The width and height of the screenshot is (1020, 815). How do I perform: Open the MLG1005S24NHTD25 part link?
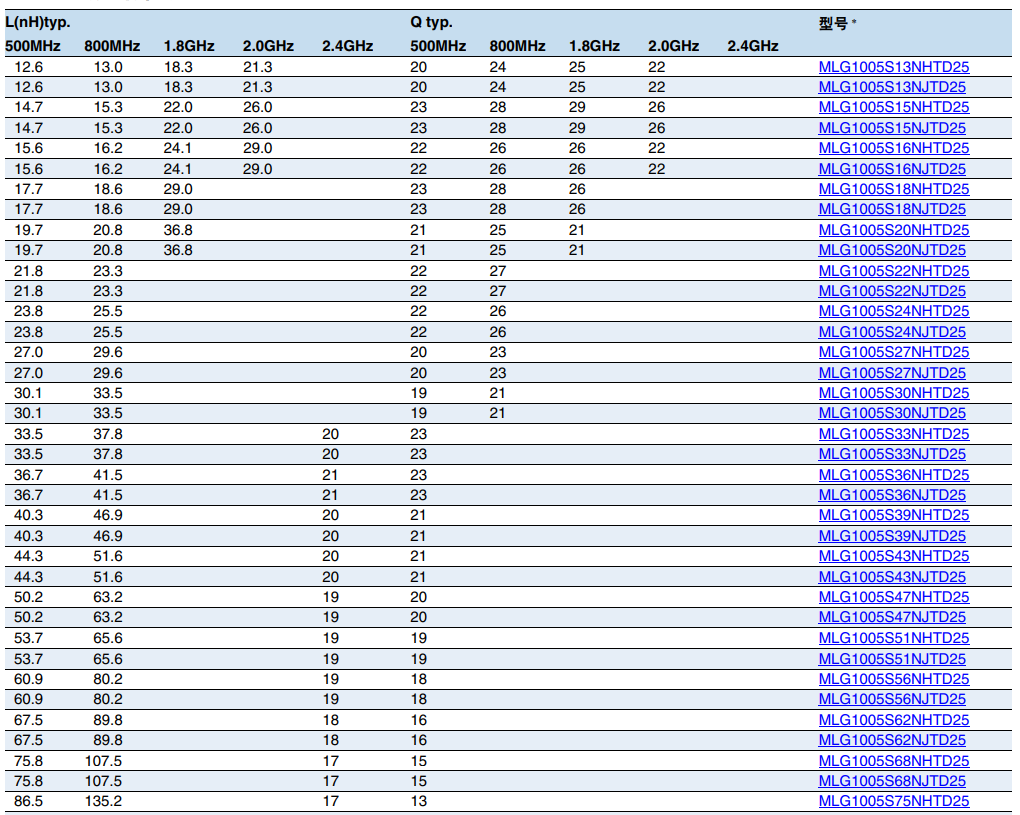point(893,312)
